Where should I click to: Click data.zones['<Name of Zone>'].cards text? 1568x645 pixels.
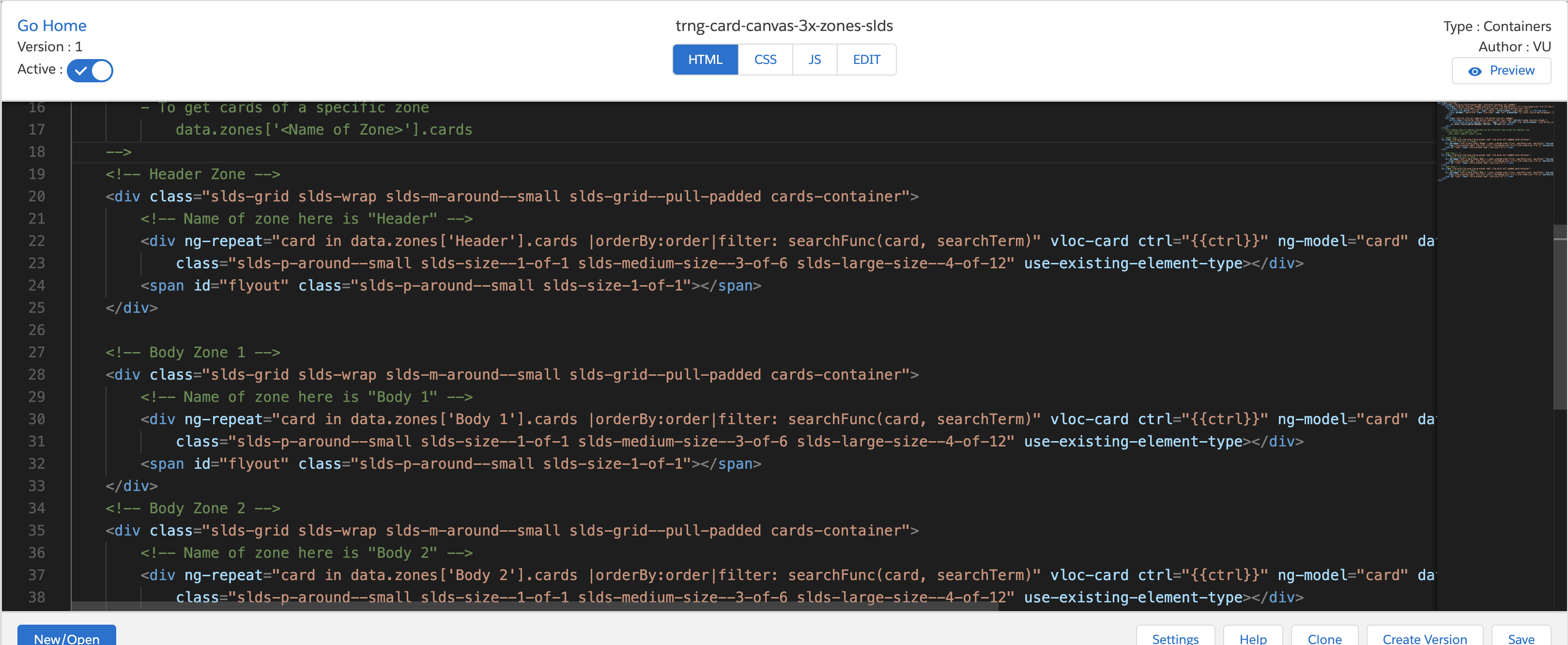click(x=324, y=130)
